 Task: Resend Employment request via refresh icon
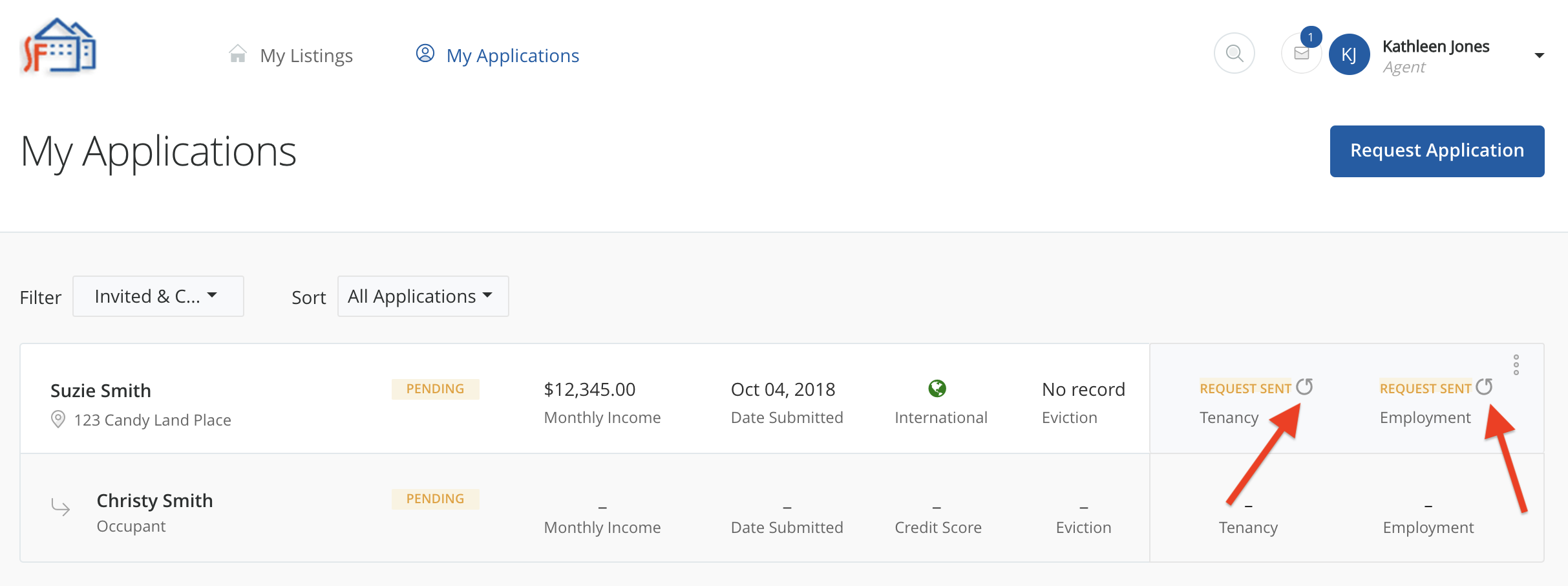point(1484,387)
